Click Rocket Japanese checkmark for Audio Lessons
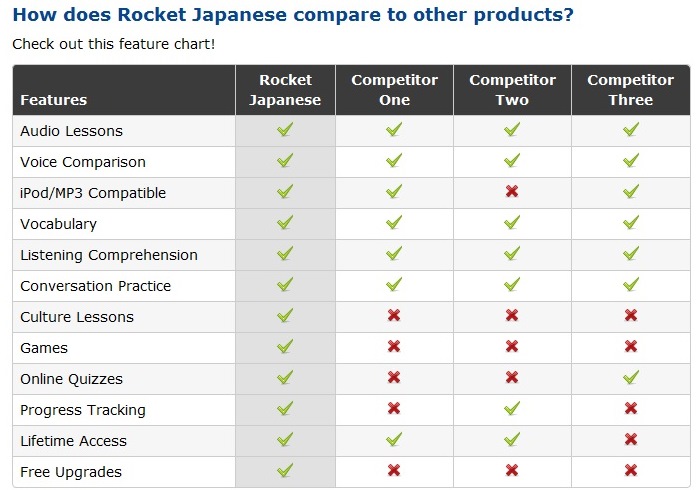700x490 pixels. (x=285, y=130)
